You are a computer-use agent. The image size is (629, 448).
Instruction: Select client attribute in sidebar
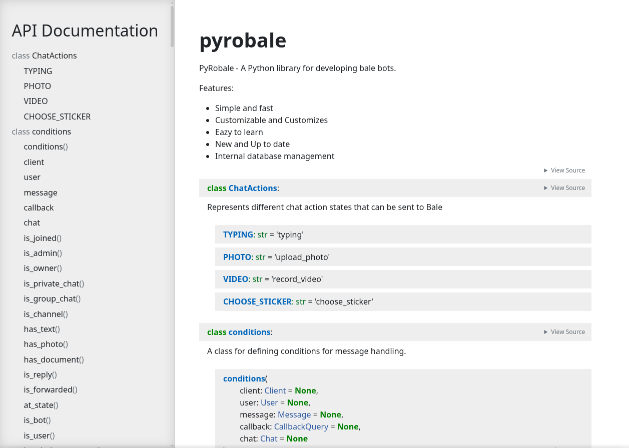pos(34,162)
